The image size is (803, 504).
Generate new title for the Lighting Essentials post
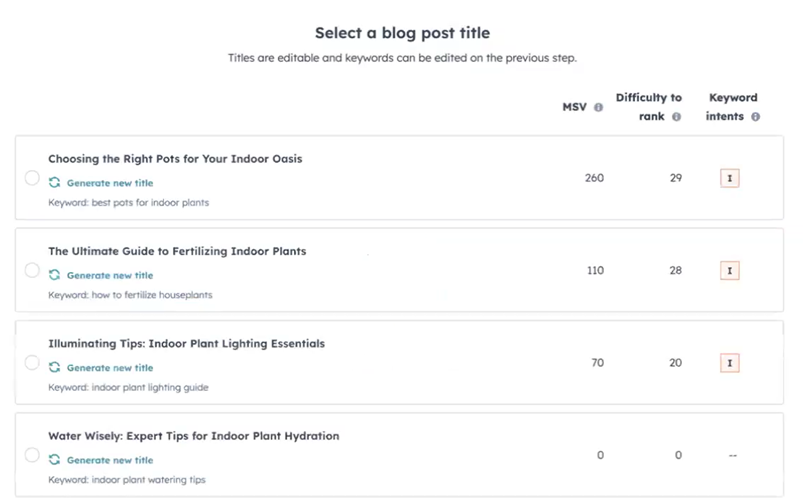click(109, 368)
